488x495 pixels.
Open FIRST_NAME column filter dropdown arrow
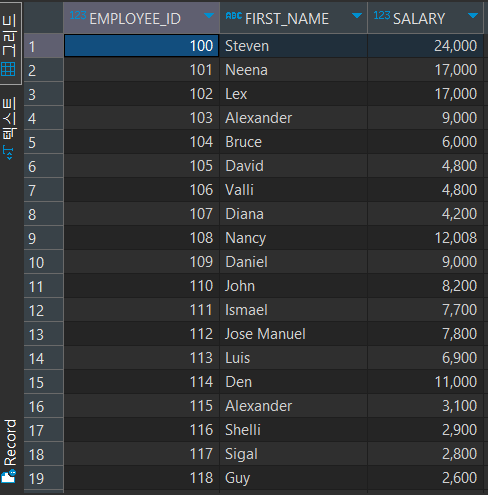pyautogui.click(x=357, y=16)
